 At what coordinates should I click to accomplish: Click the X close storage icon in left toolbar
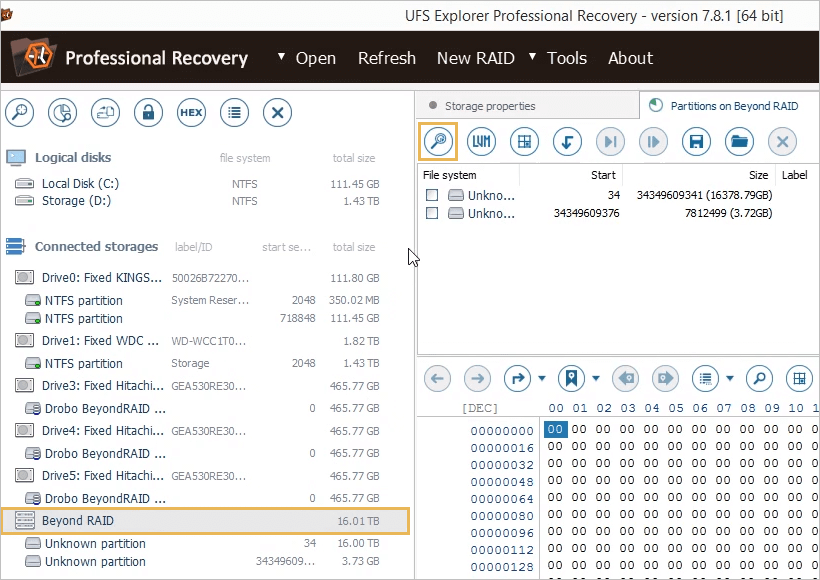click(277, 112)
